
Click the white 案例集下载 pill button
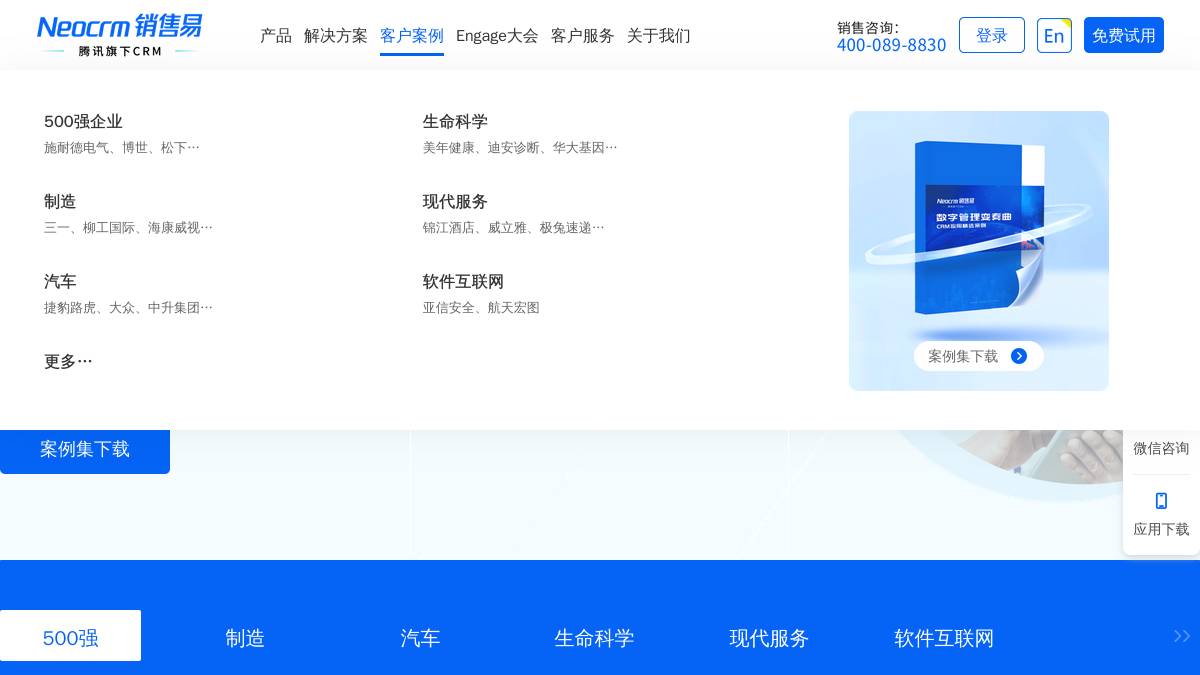pyautogui.click(x=979, y=356)
